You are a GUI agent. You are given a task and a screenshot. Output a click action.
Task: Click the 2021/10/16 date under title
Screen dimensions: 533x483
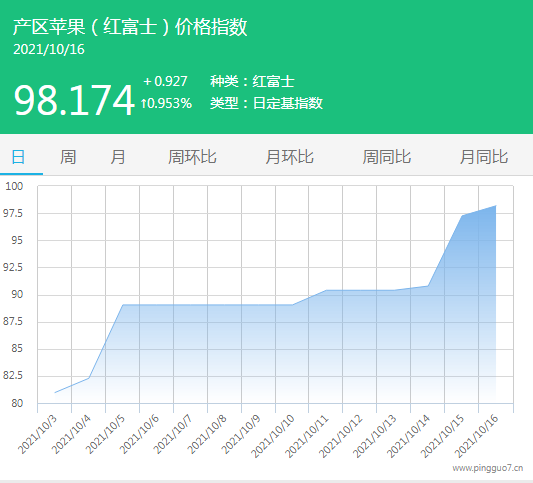(49, 50)
